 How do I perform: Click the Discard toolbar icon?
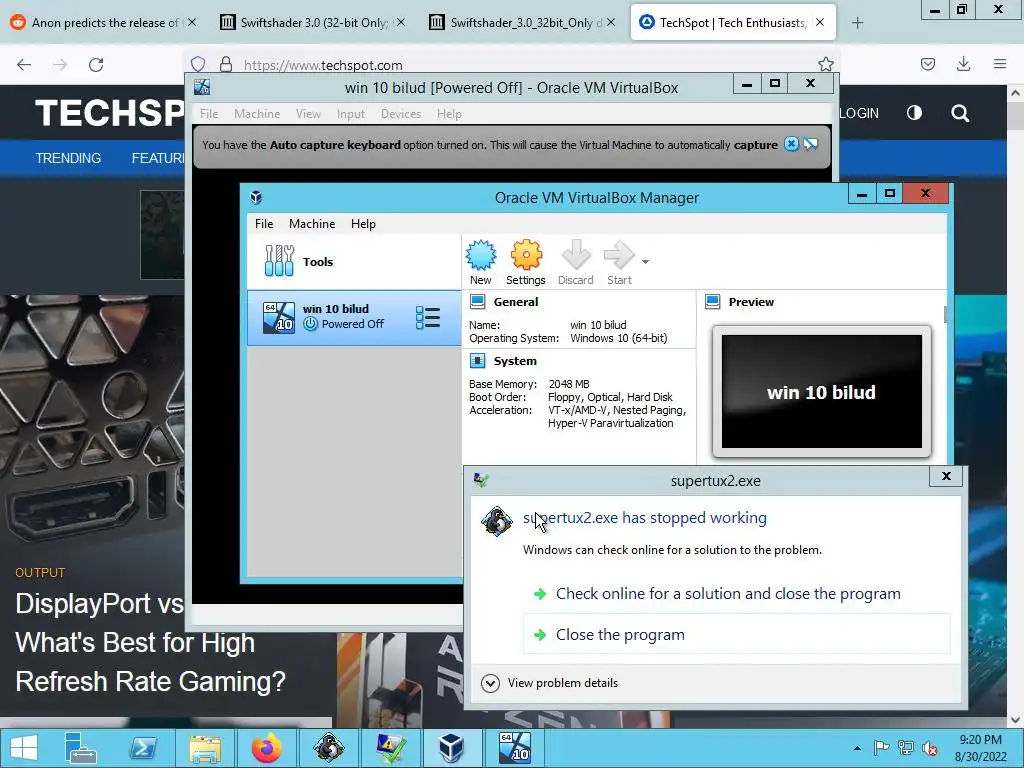click(x=575, y=262)
